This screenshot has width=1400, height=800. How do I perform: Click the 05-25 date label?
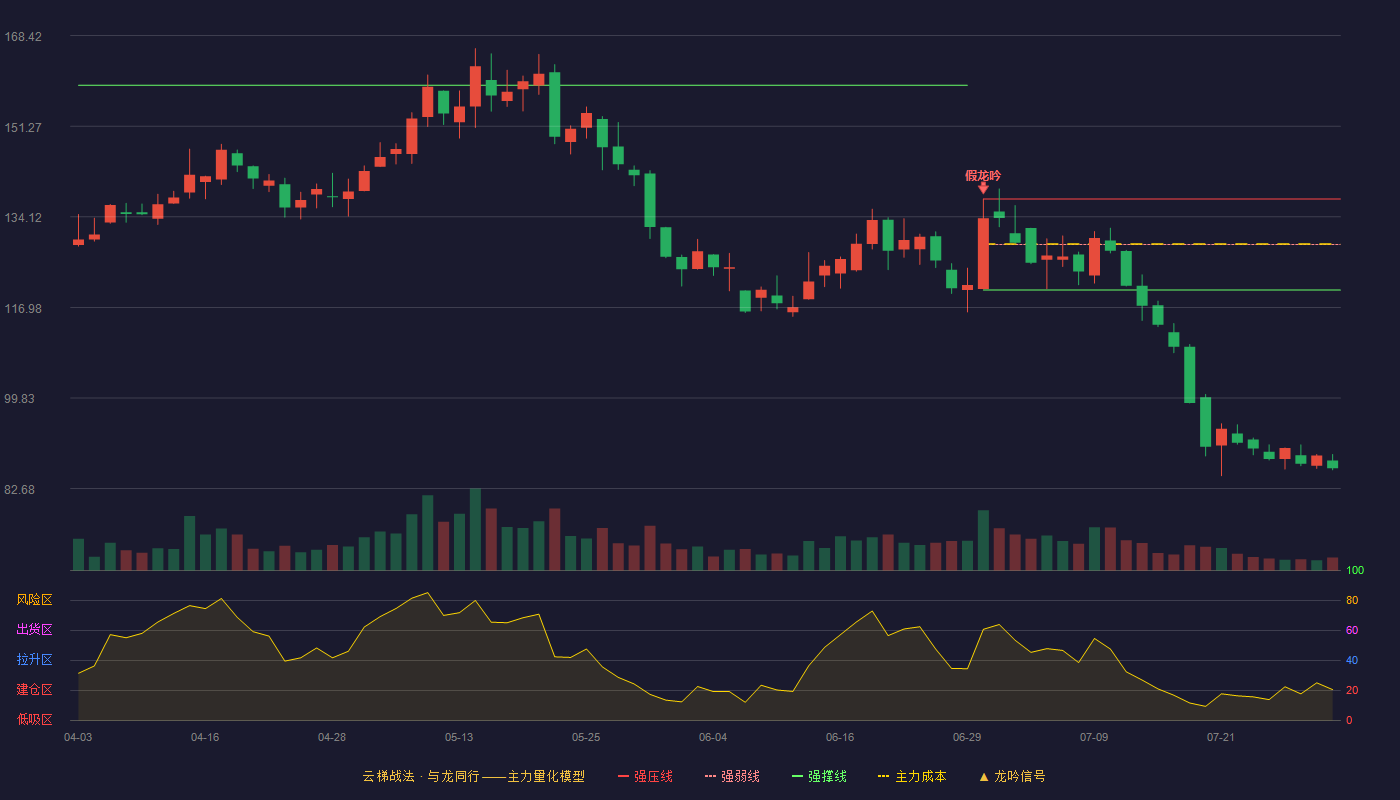coord(586,737)
